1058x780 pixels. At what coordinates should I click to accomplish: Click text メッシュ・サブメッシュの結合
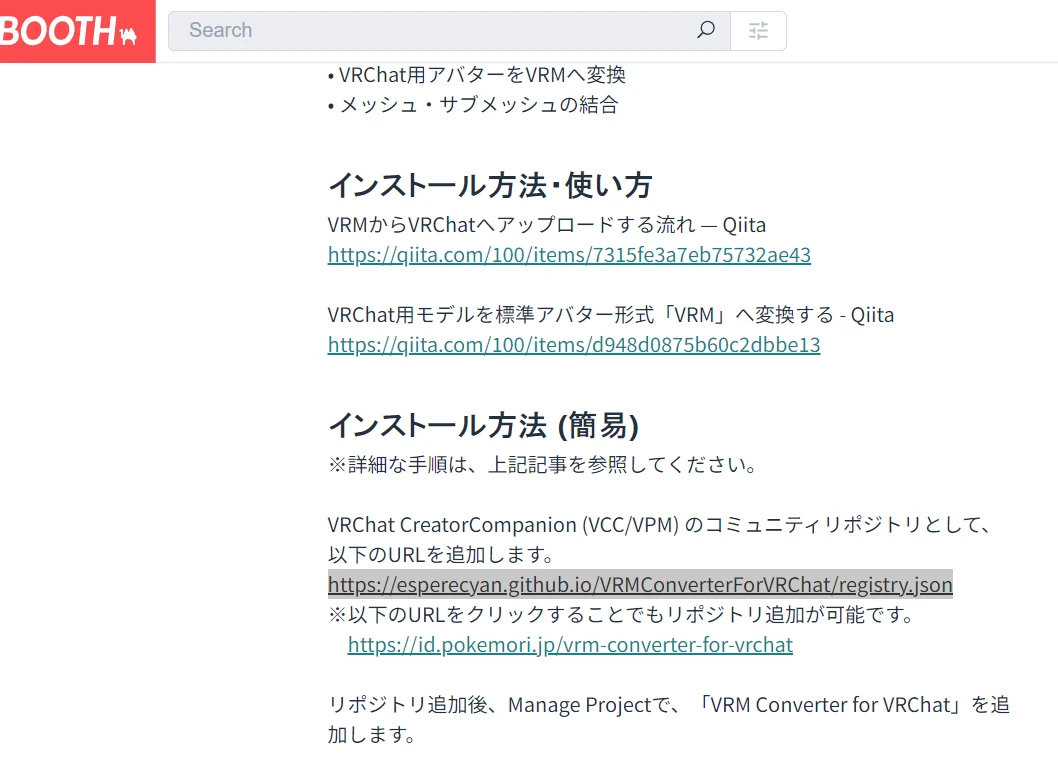478,105
